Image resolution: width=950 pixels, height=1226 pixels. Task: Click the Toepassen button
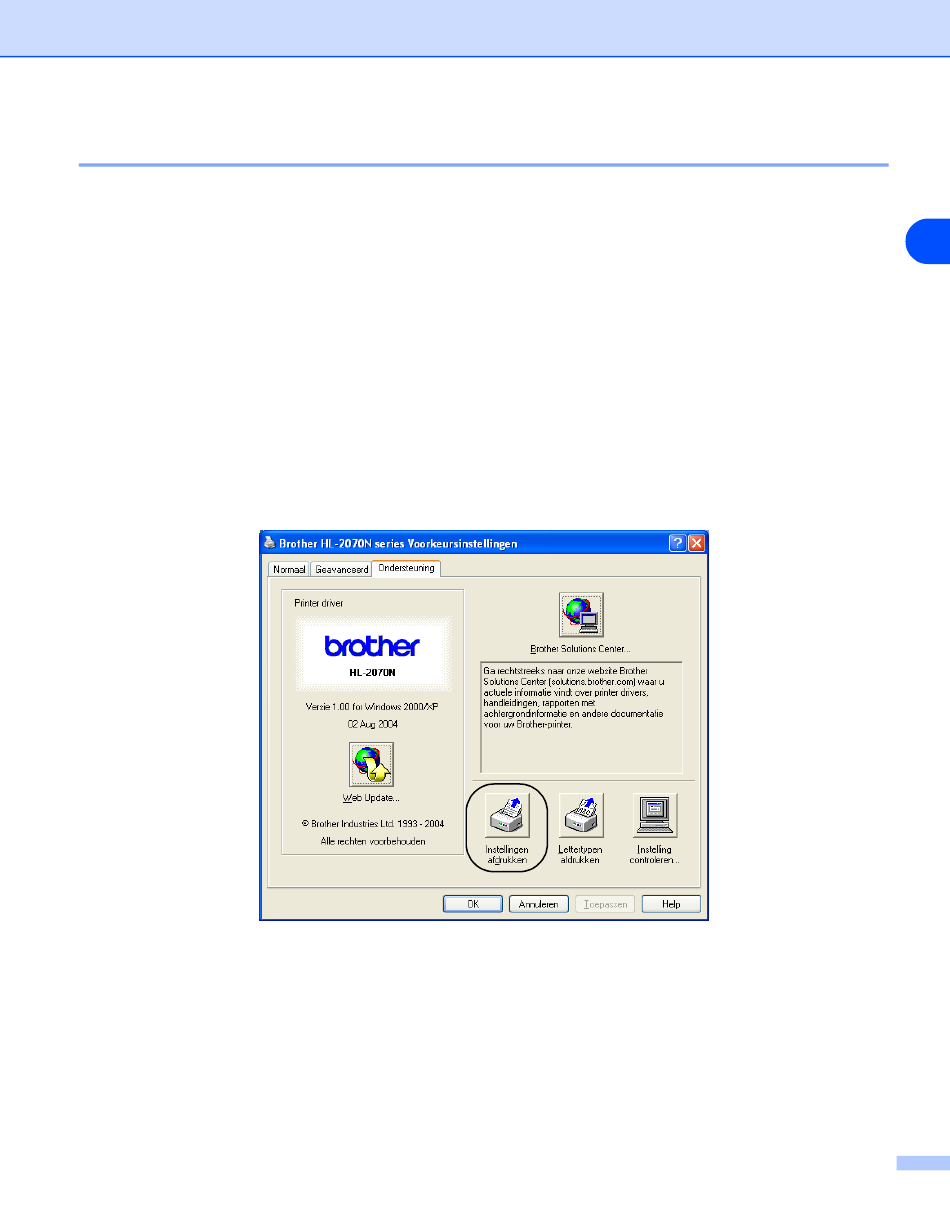click(605, 904)
